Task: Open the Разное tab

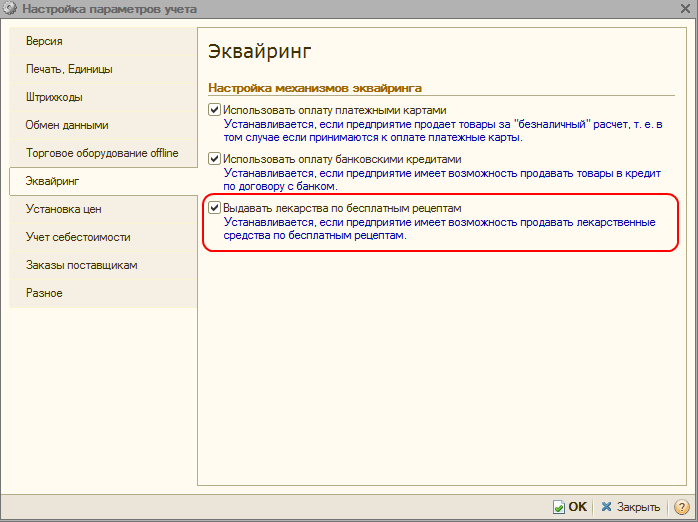Action: pos(45,293)
